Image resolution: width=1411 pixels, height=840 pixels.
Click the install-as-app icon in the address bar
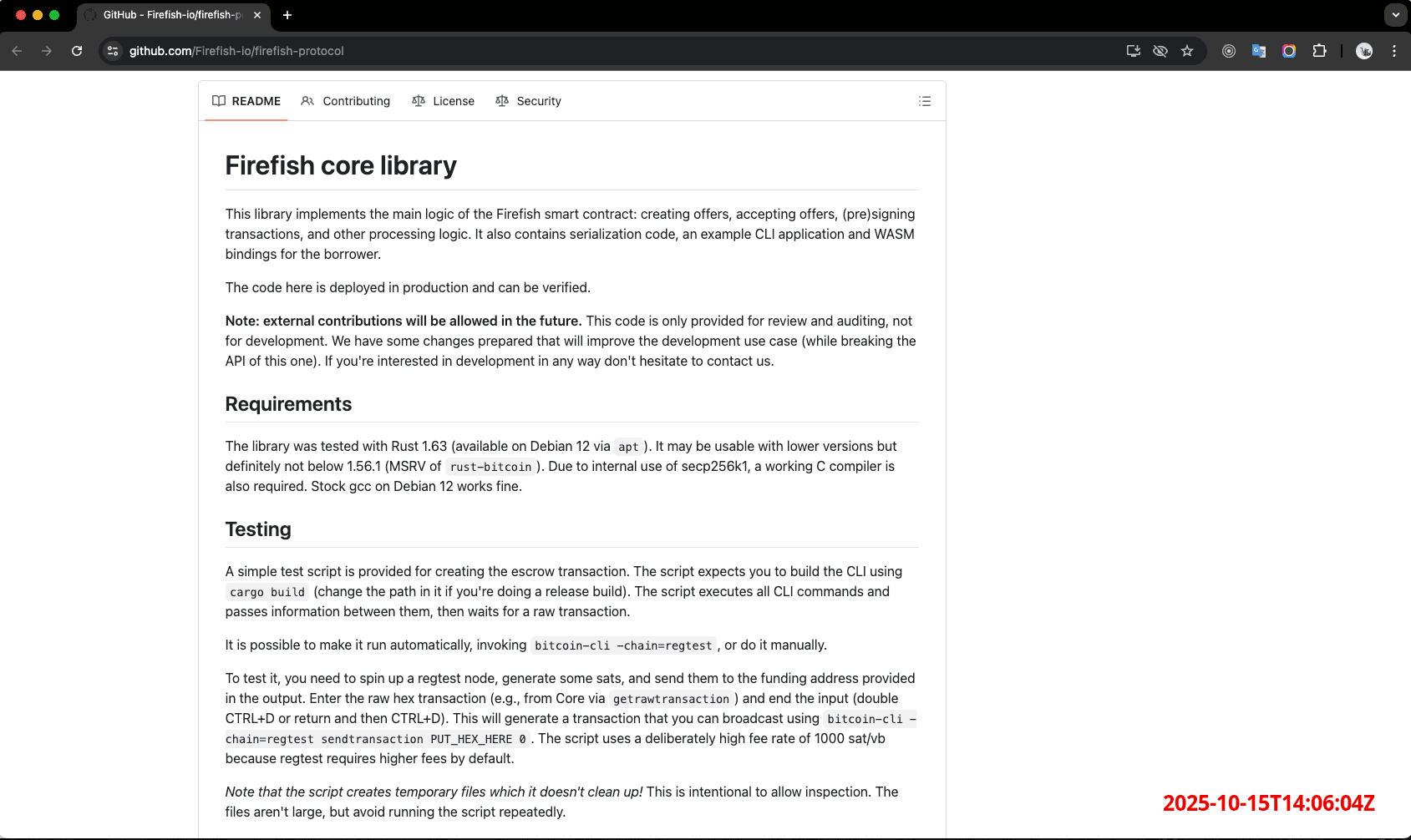tap(1133, 51)
